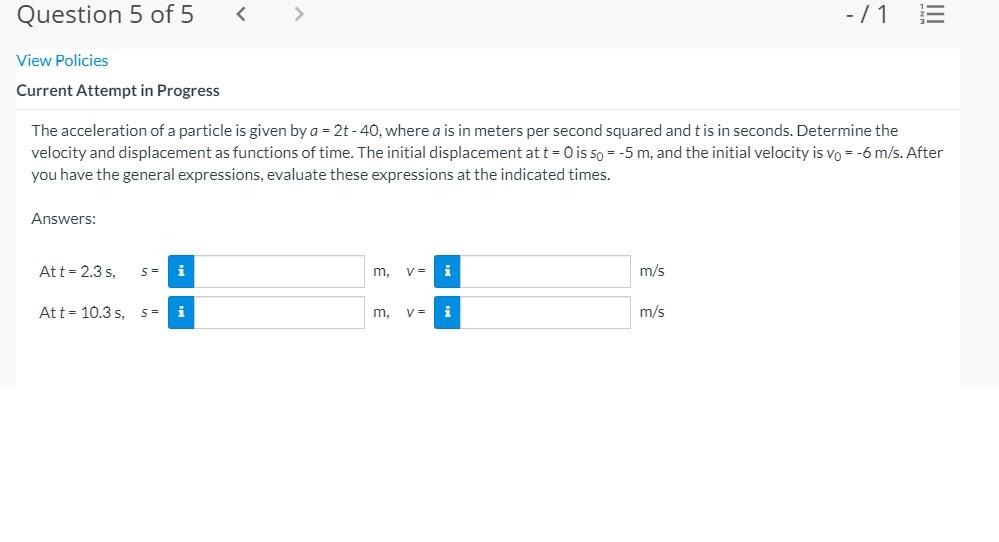Viewport: 999px width, 542px height.
Task: Click the m/s unit in first answer row
Action: 652,271
